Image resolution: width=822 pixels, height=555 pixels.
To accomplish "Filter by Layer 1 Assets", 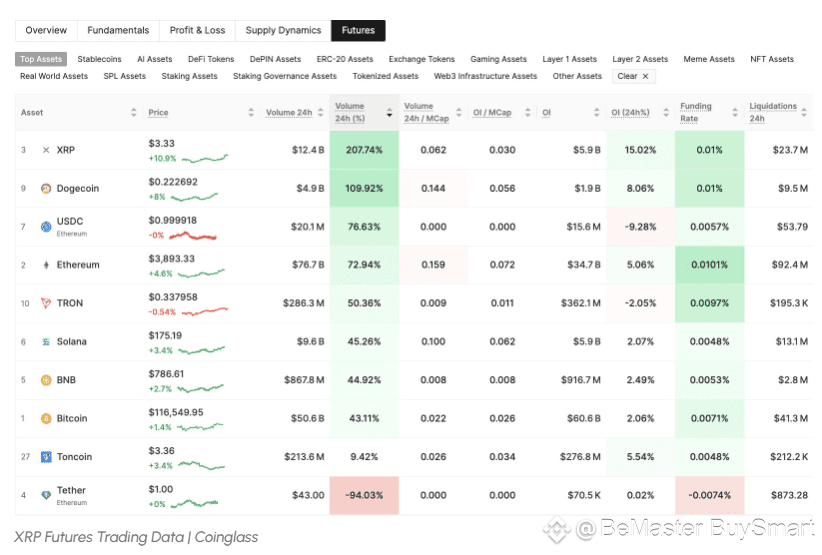I will coord(570,59).
